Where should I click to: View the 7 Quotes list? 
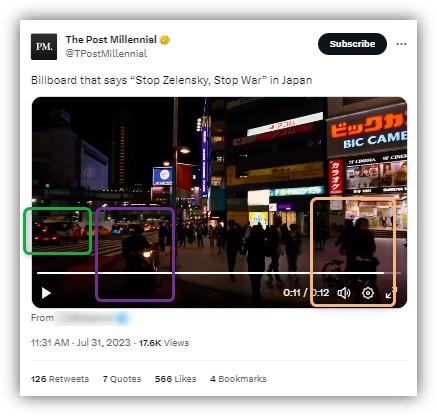(x=122, y=379)
